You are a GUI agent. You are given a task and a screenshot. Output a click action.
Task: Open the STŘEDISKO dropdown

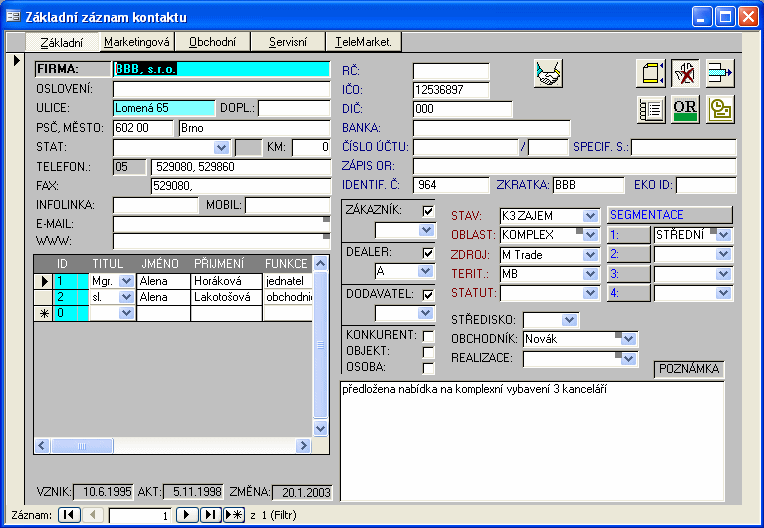point(569,320)
